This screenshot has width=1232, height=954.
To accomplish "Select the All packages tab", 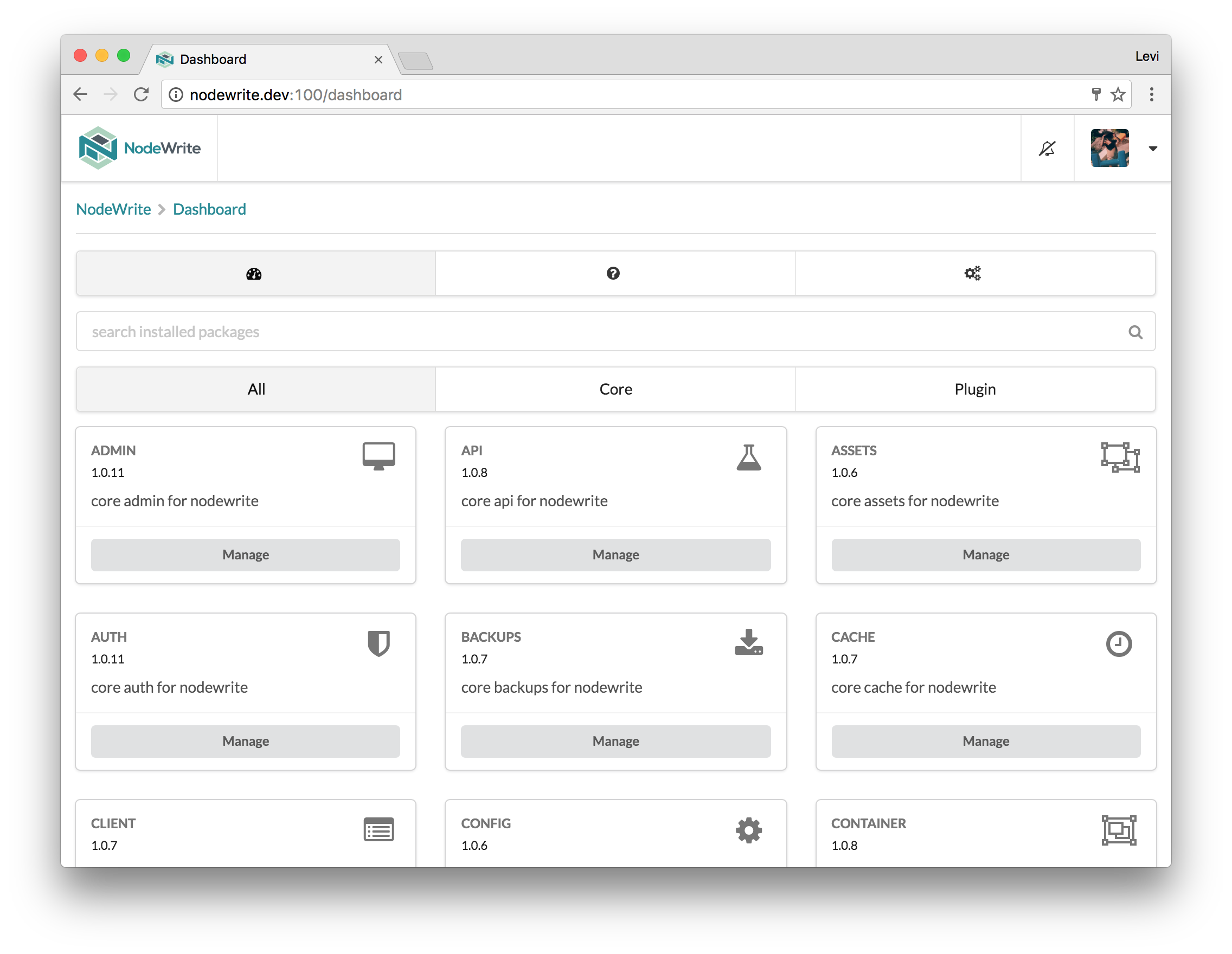I will (256, 389).
